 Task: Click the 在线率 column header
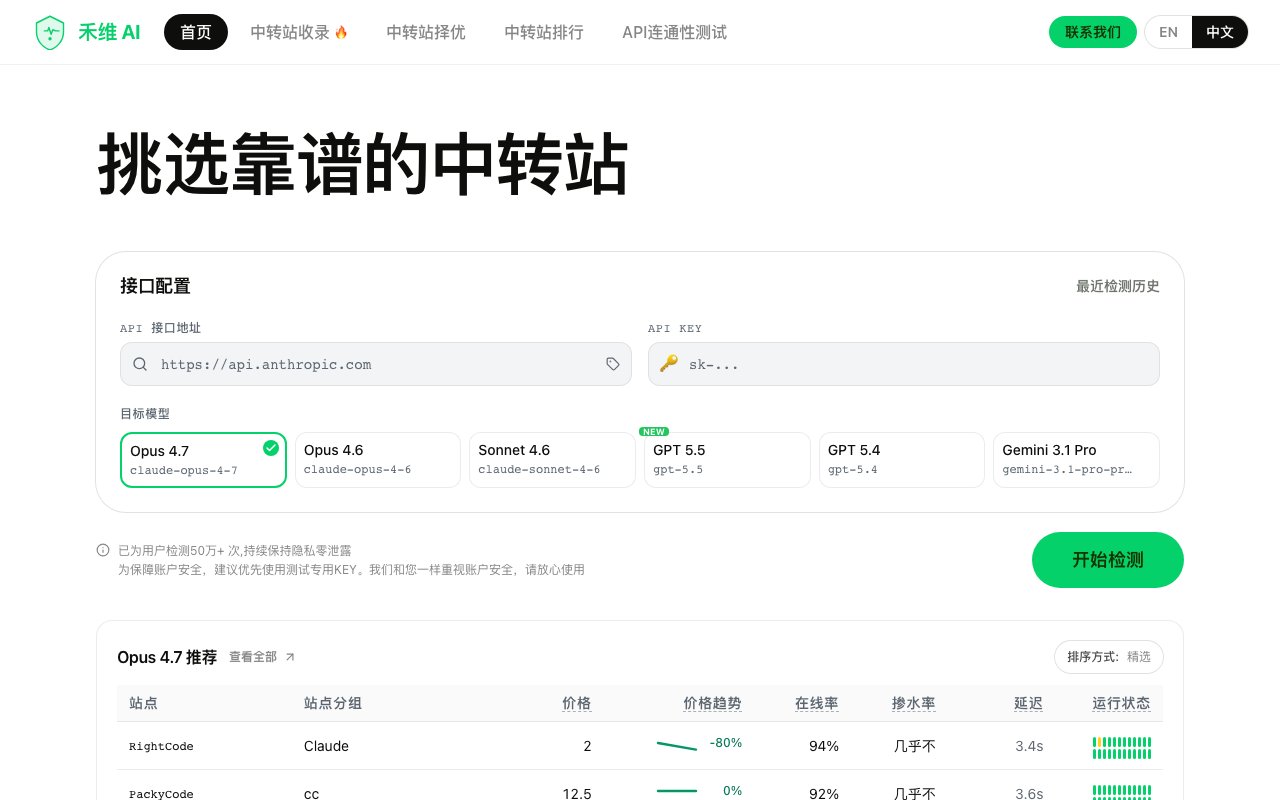click(x=817, y=703)
